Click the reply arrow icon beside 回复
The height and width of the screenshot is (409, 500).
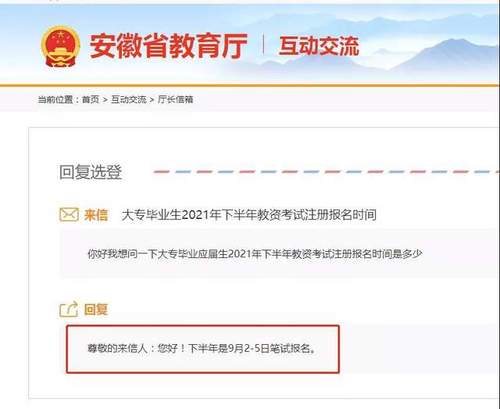coord(69,309)
